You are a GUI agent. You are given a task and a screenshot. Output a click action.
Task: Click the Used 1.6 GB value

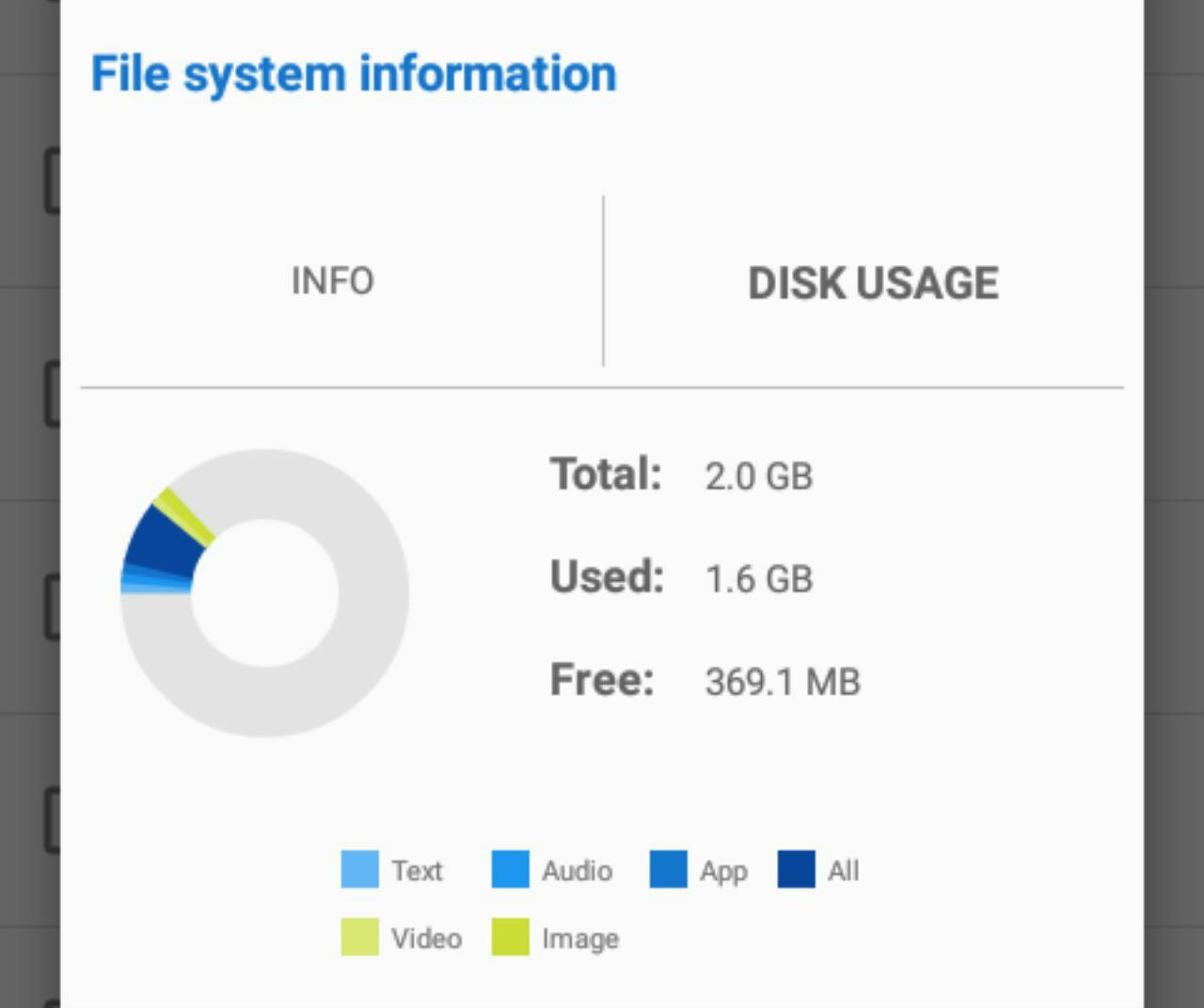758,579
